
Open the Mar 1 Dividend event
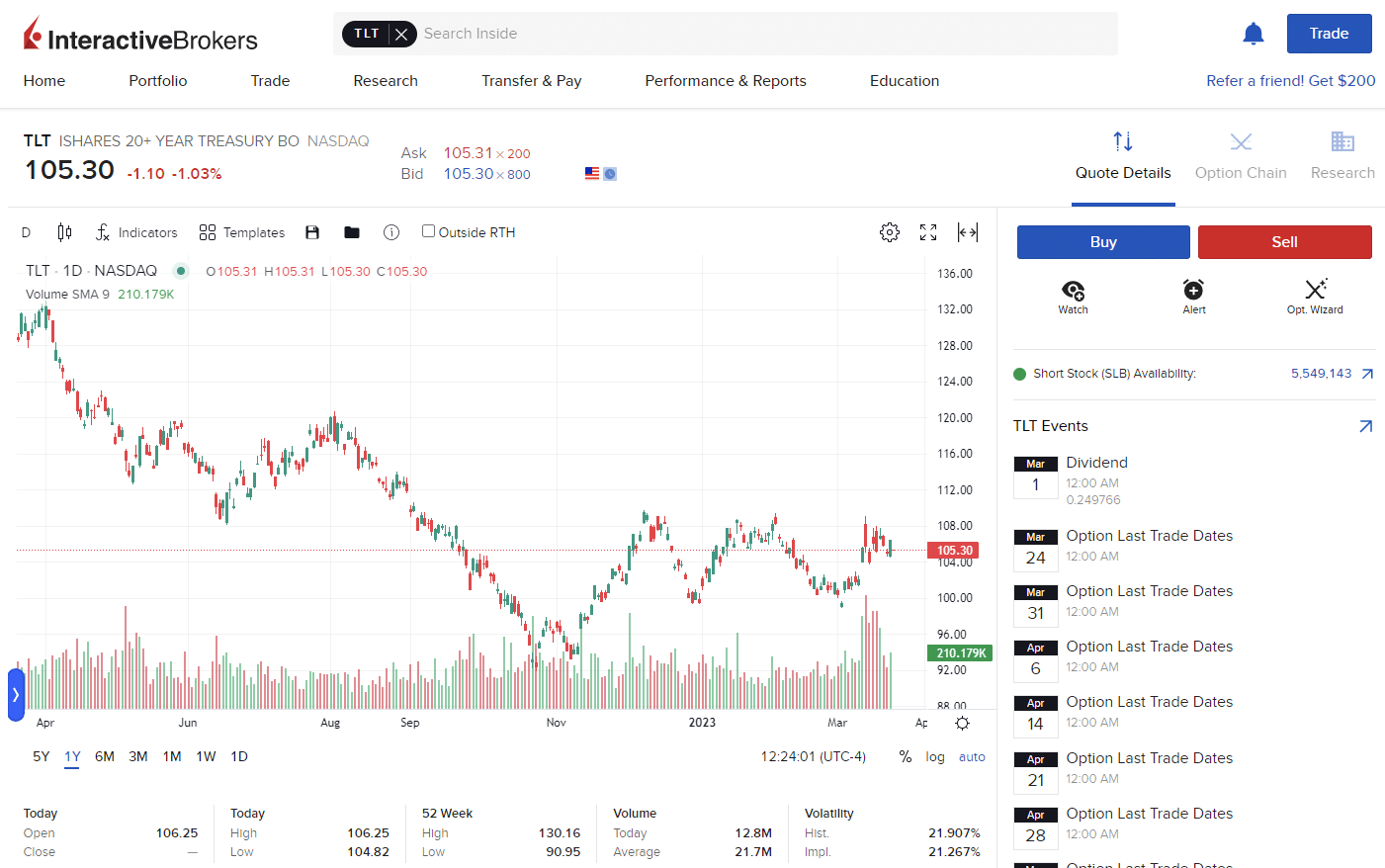point(1194,480)
